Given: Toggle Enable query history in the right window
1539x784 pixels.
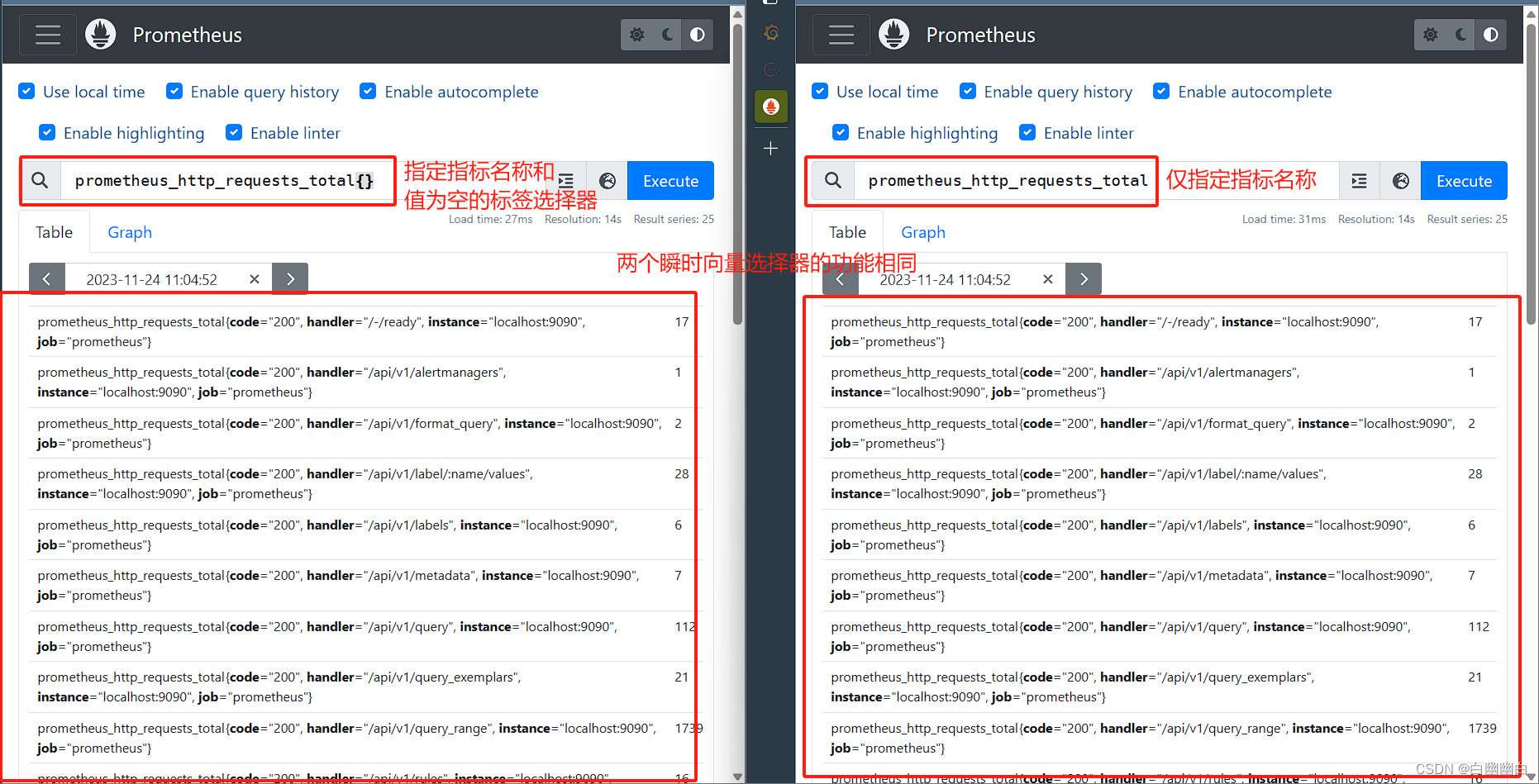Looking at the screenshot, I should point(968,91).
